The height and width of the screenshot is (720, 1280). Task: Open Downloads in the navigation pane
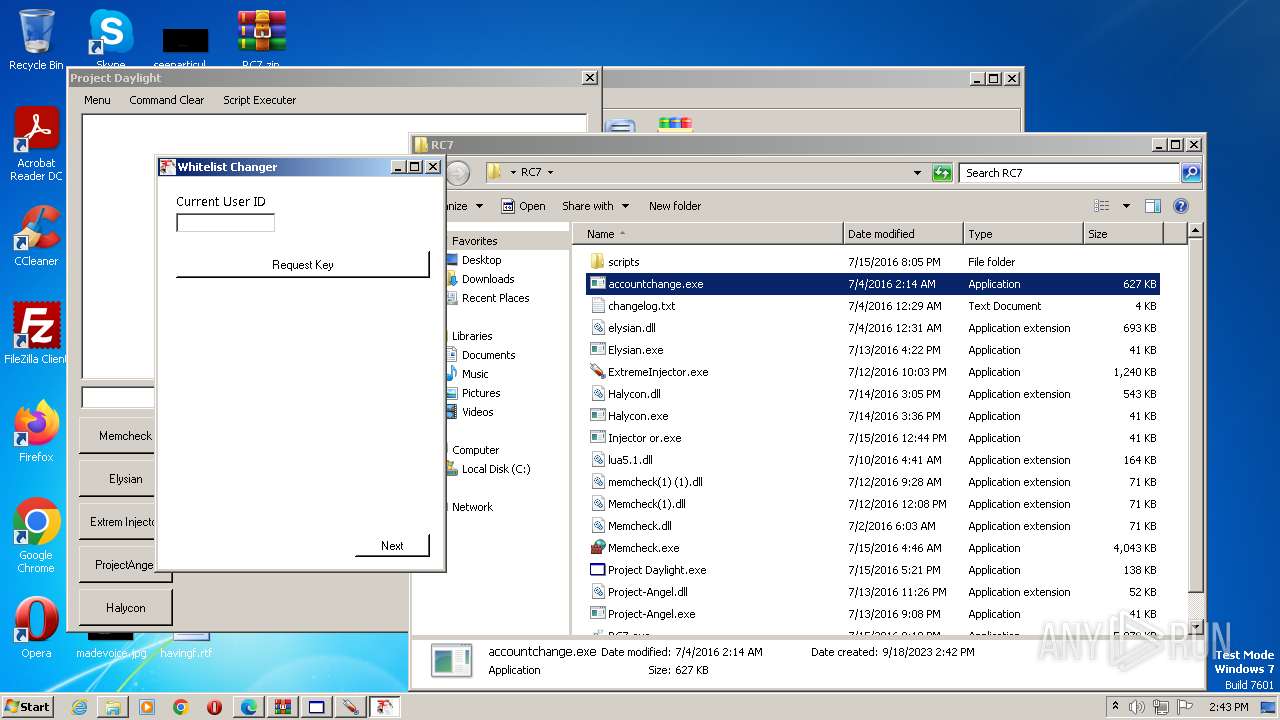(487, 279)
